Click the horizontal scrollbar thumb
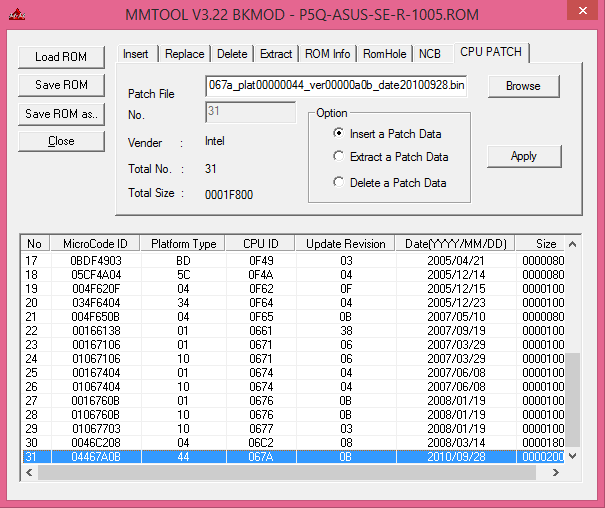605x508 pixels. coord(287,473)
